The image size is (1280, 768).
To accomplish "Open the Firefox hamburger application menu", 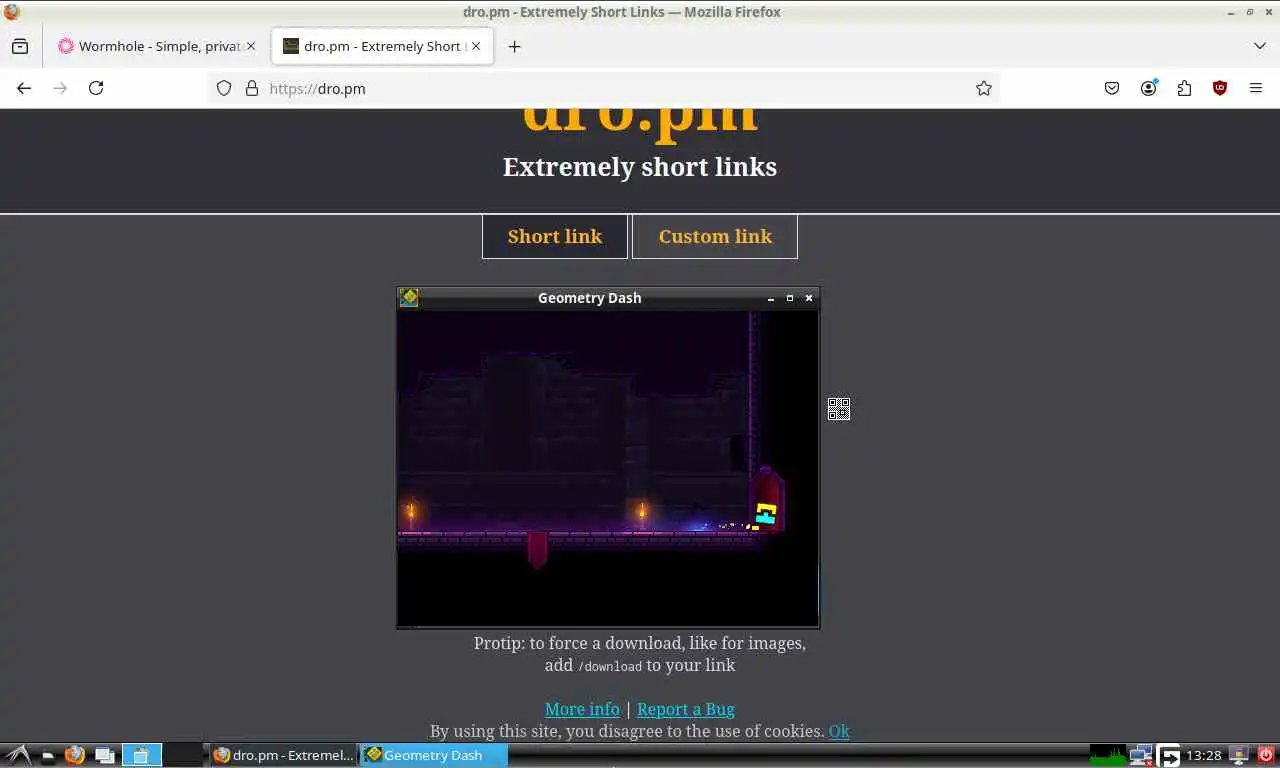I will 1256,88.
